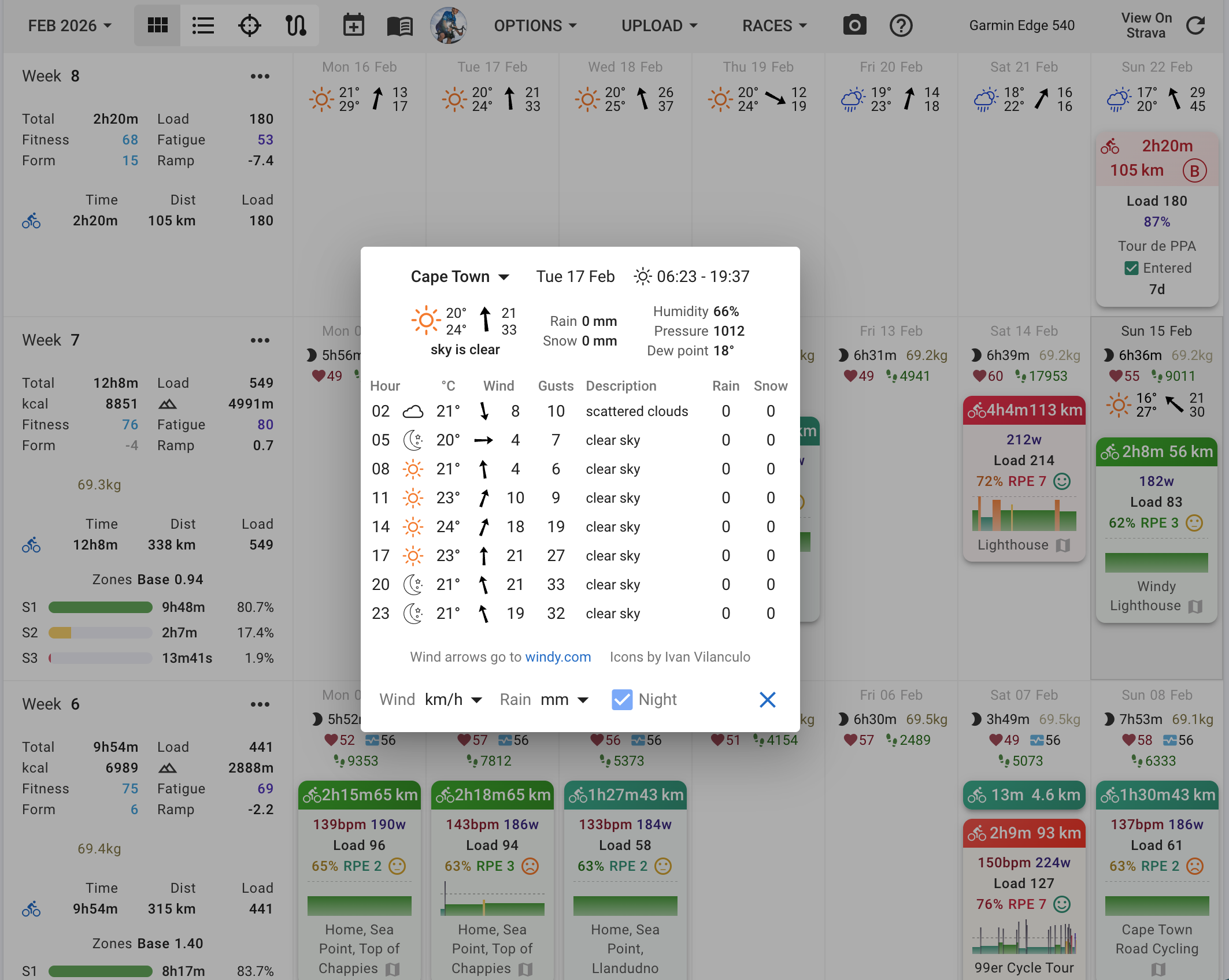Viewport: 1229px width, 980px height.
Task: Change Wind units km/h dropdown
Action: 453,700
